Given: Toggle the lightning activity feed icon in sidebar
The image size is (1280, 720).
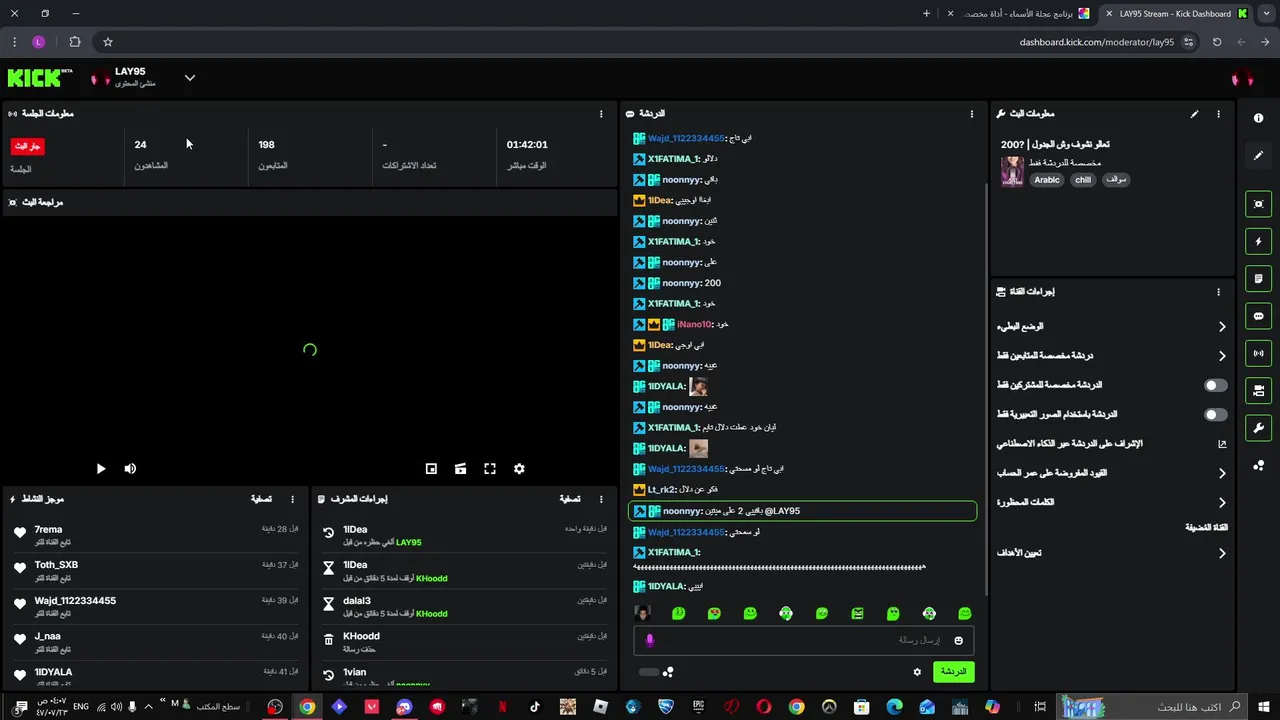Looking at the screenshot, I should [1258, 241].
